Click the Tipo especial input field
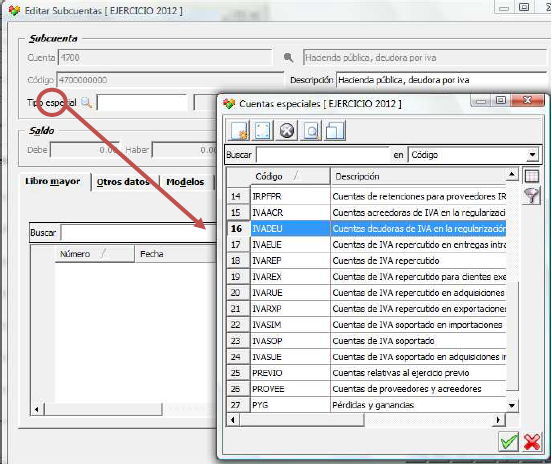552x464 pixels. pos(142,103)
